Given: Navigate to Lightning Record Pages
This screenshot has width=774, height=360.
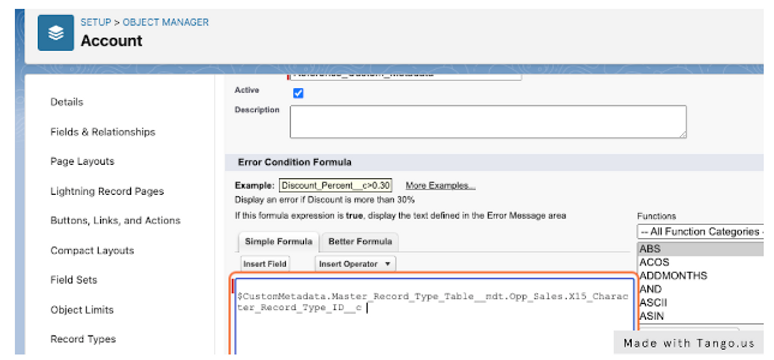Looking at the screenshot, I should (x=107, y=191).
